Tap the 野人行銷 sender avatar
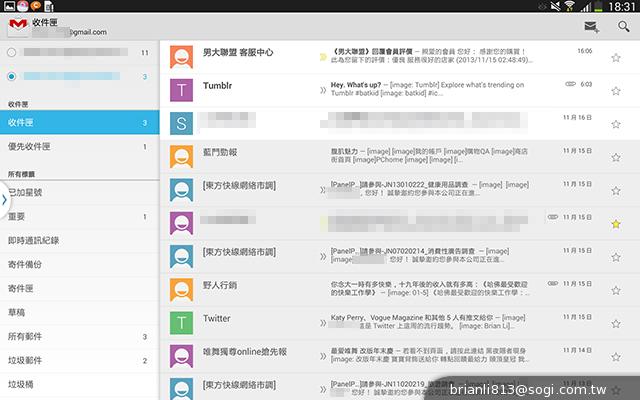 tap(181, 289)
